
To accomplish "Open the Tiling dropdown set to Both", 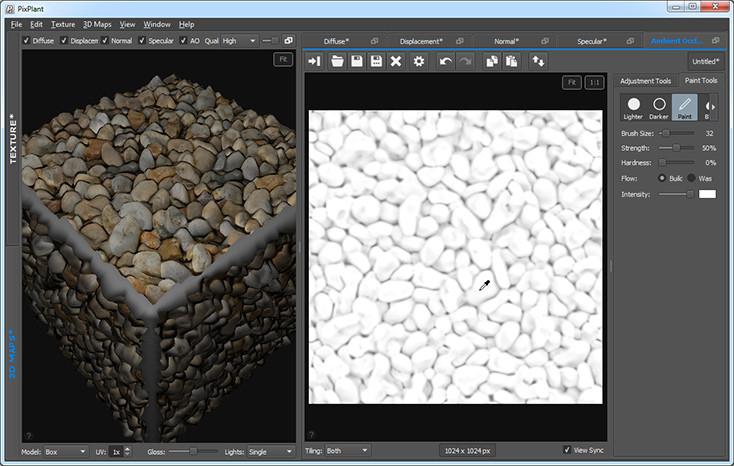I will click(x=347, y=451).
